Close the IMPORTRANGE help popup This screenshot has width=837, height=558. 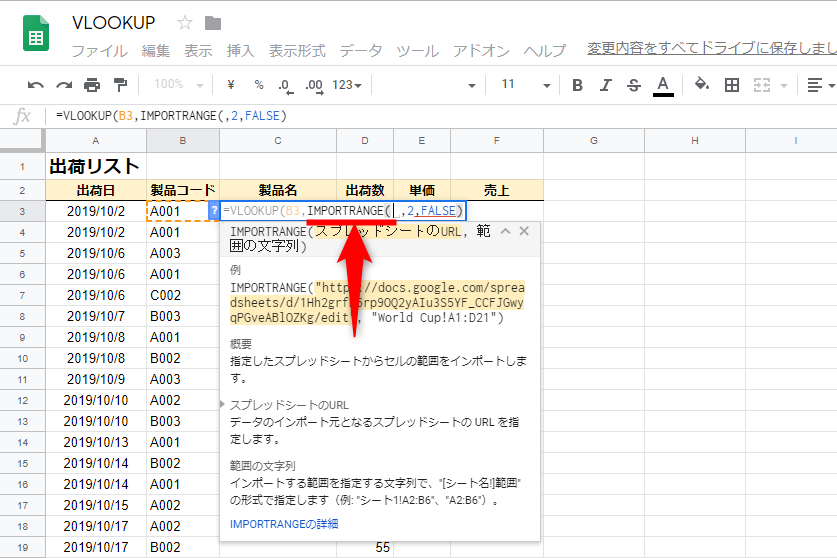[524, 231]
